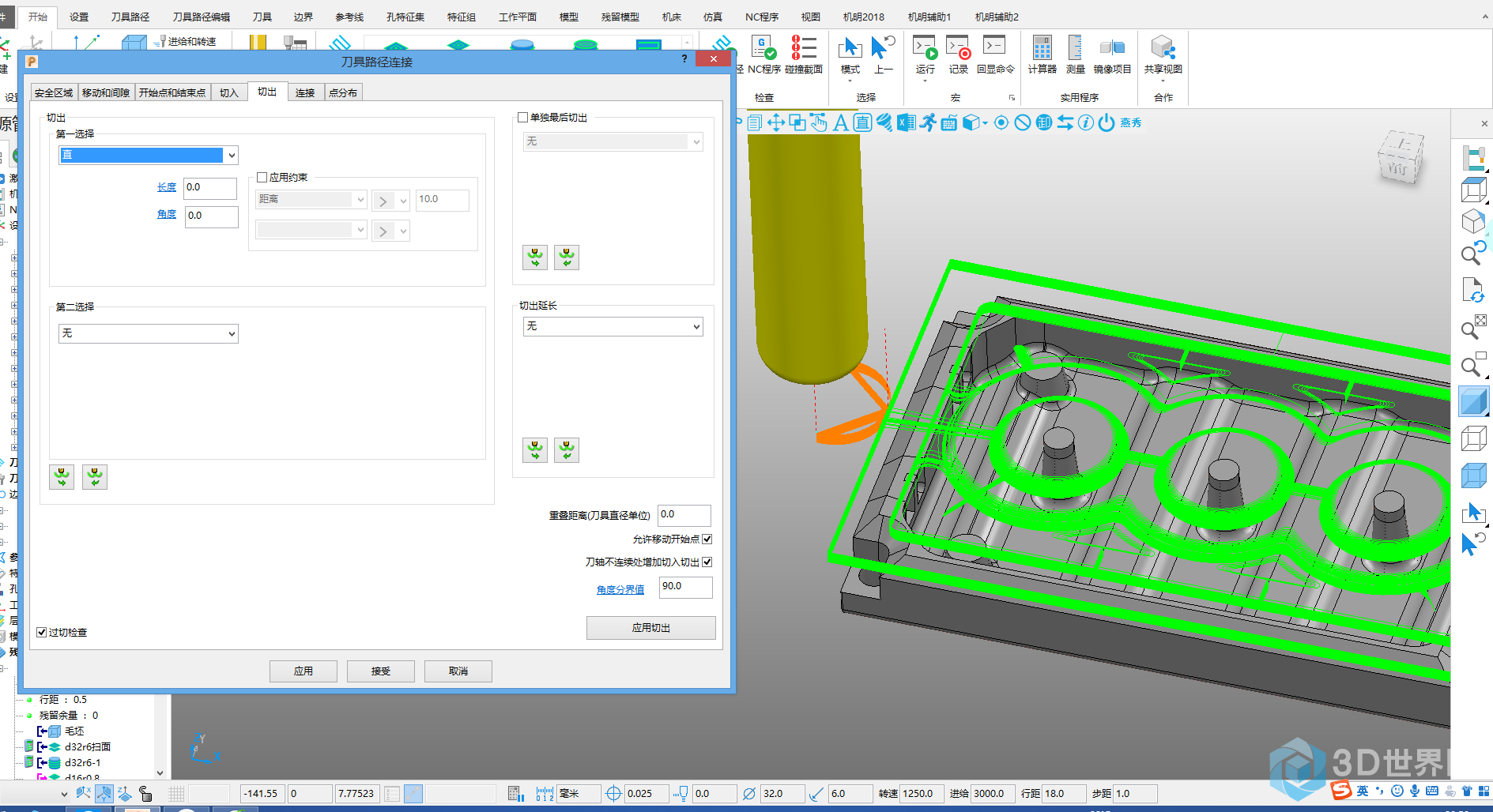Viewport: 1493px width, 812px height.
Task: Click the 长度 link label
Action: (x=167, y=187)
